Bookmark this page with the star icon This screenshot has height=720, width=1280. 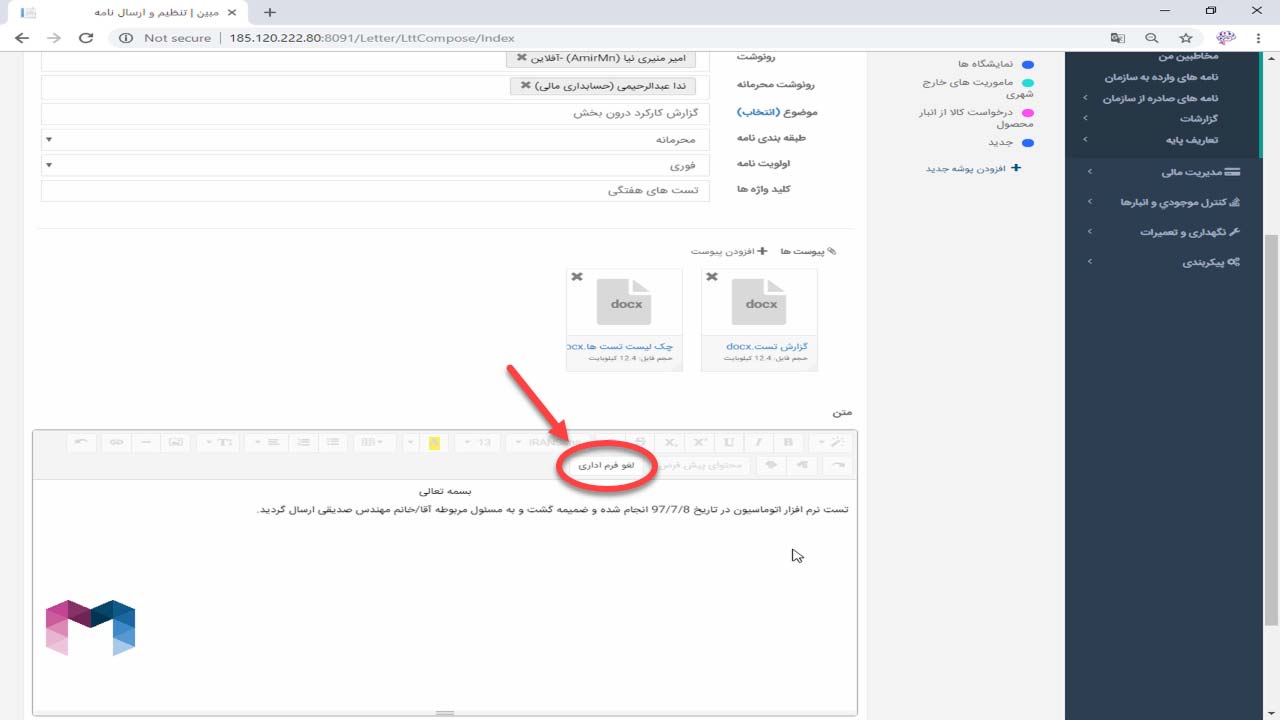tap(1186, 38)
